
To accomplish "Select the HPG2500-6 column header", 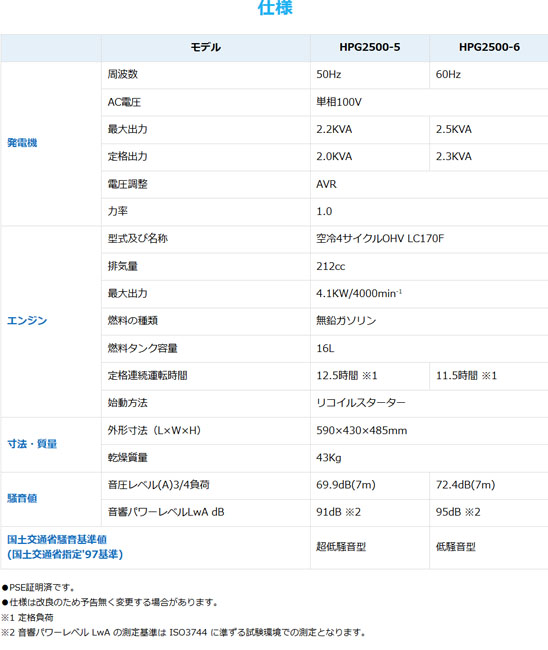I will tap(489, 47).
